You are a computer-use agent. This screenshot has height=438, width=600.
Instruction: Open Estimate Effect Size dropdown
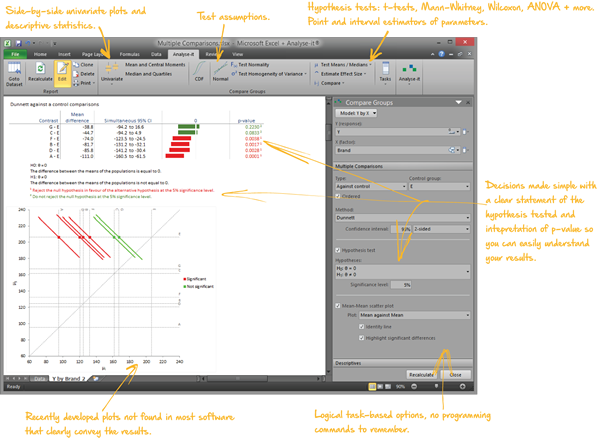tap(340, 74)
